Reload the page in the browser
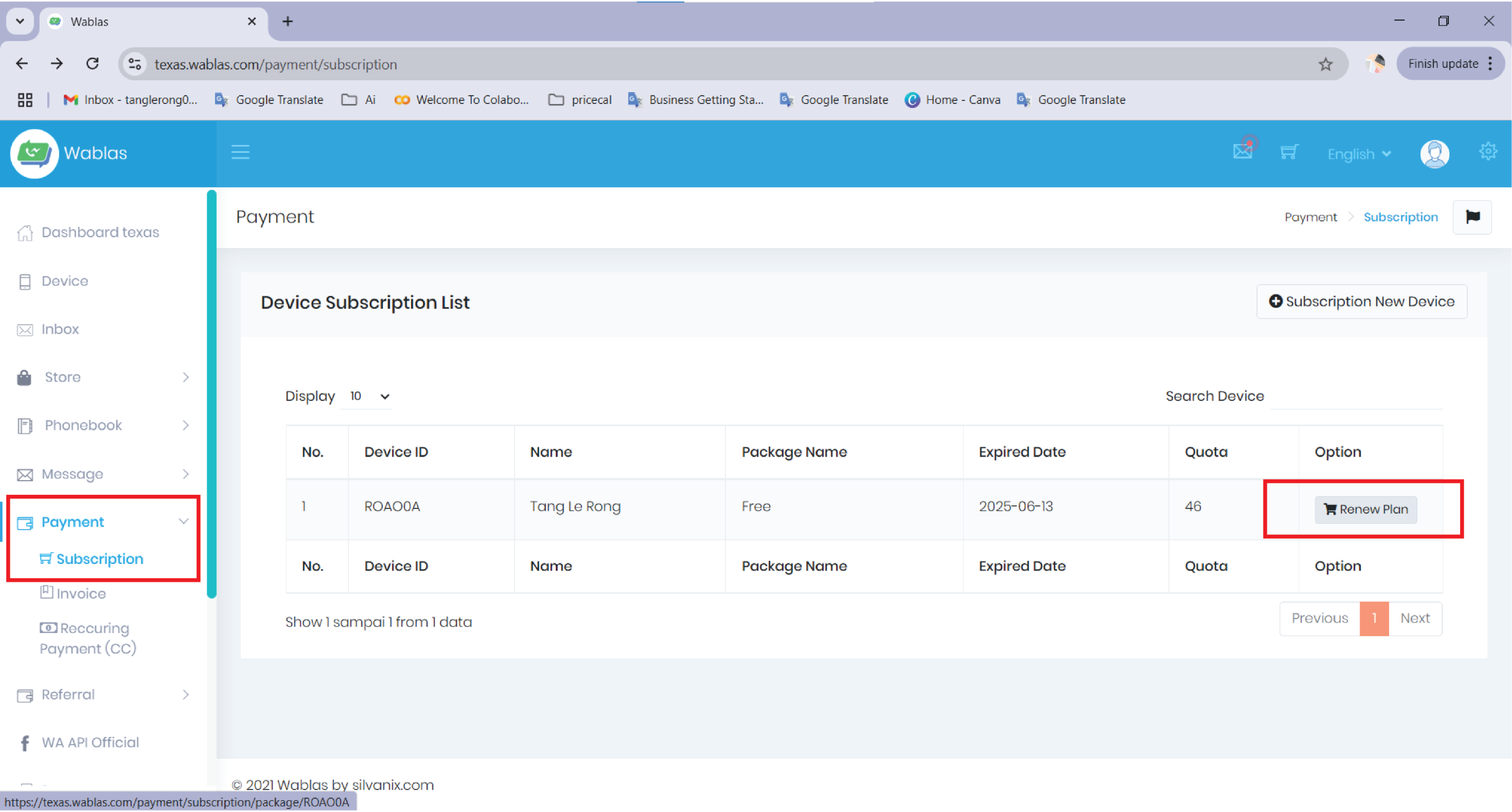The image size is (1512, 812). click(92, 63)
